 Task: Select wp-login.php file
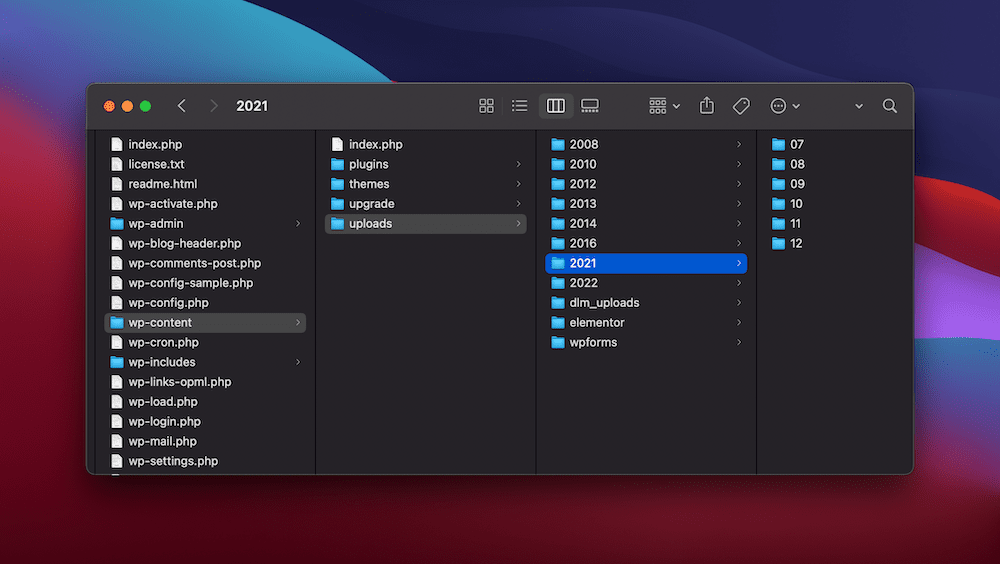pos(205,421)
